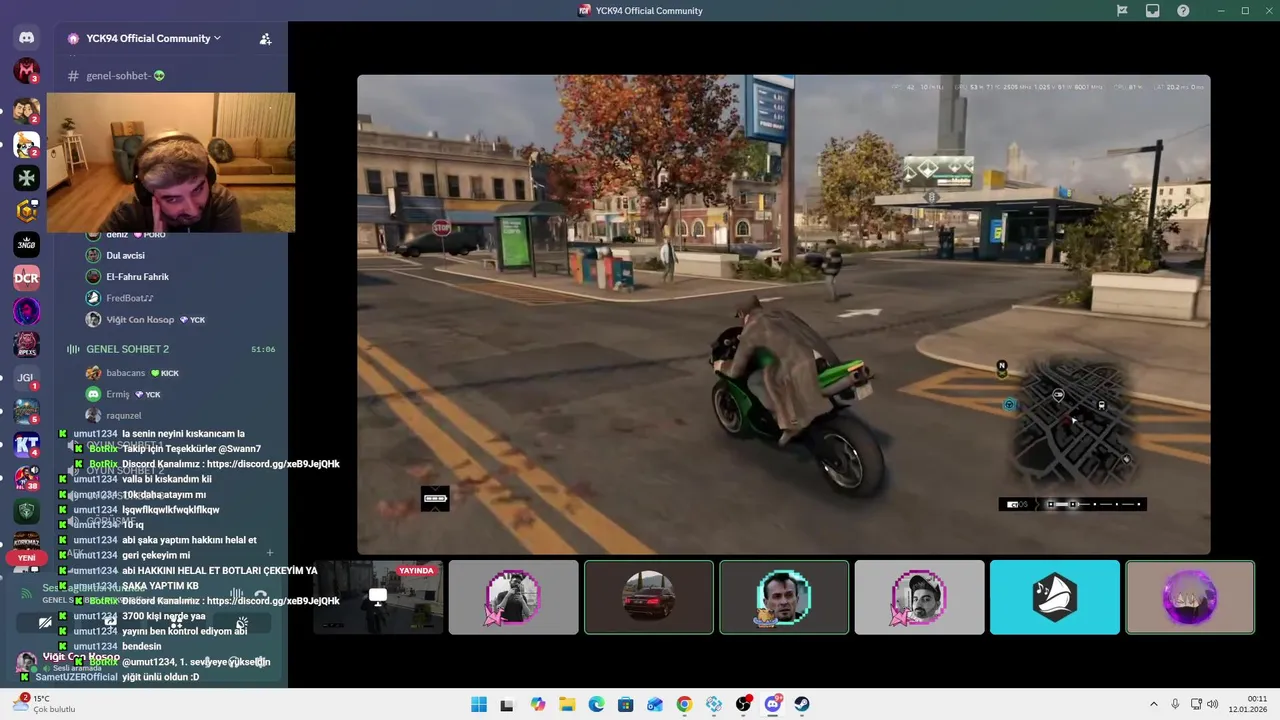Open the 3NGB server icon
1280x720 pixels.
[x=27, y=244]
